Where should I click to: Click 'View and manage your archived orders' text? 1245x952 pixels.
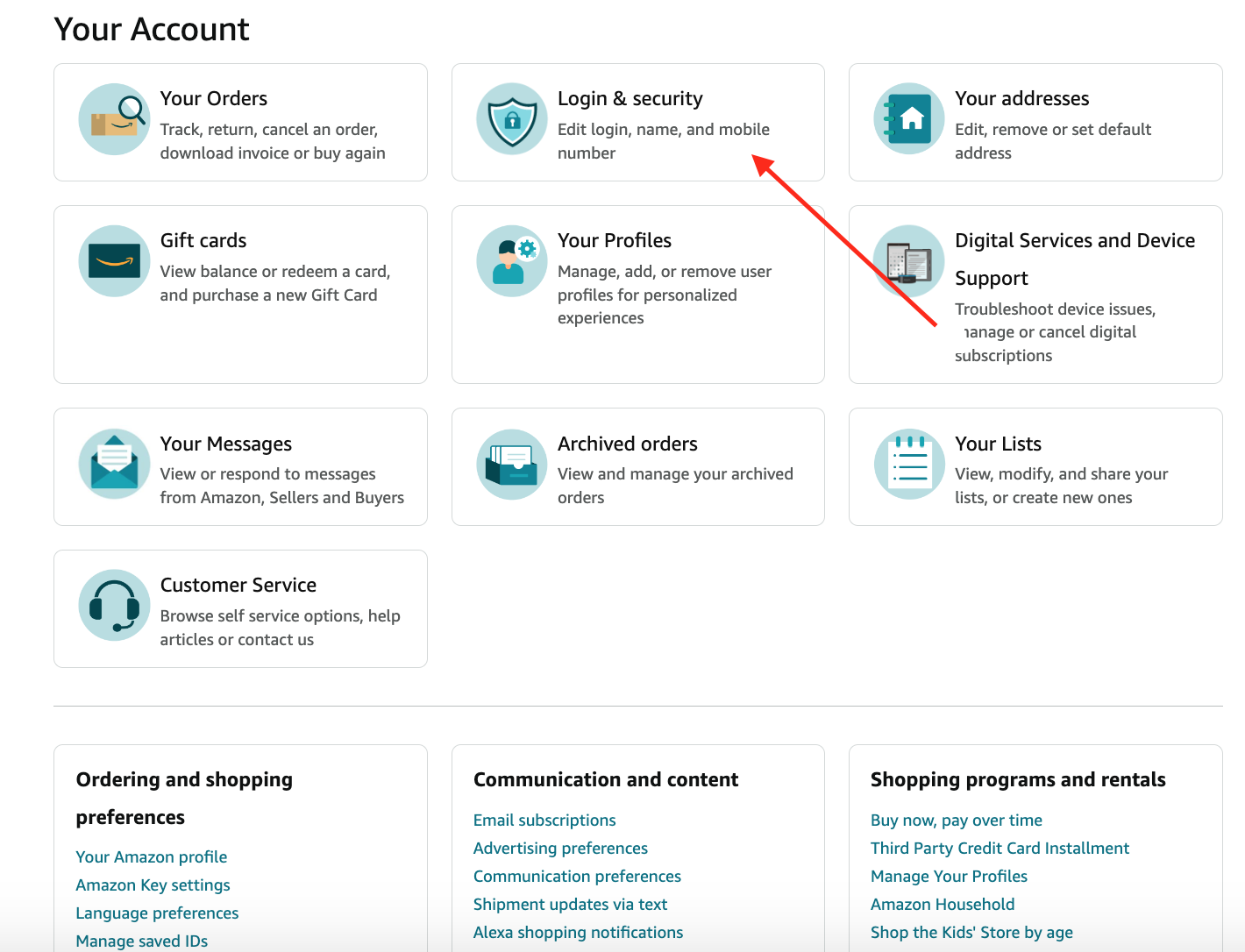(675, 486)
